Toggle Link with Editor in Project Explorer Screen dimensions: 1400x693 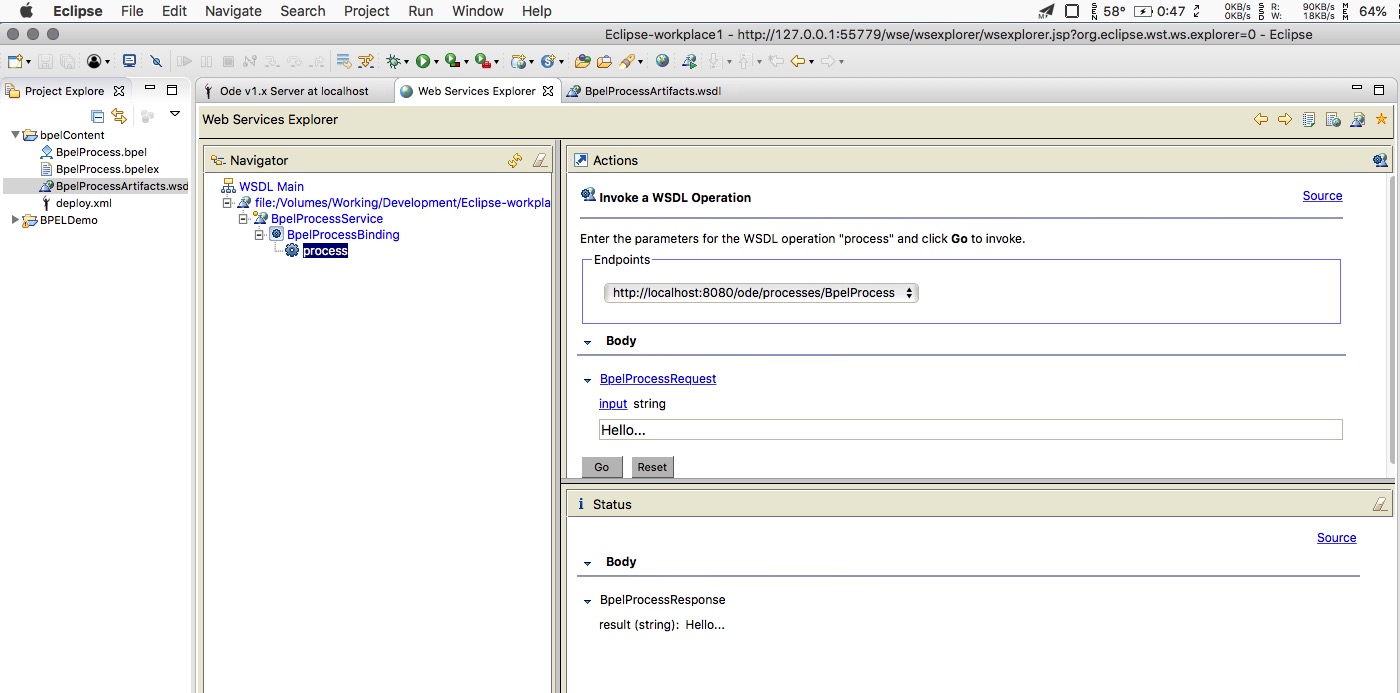pos(119,116)
